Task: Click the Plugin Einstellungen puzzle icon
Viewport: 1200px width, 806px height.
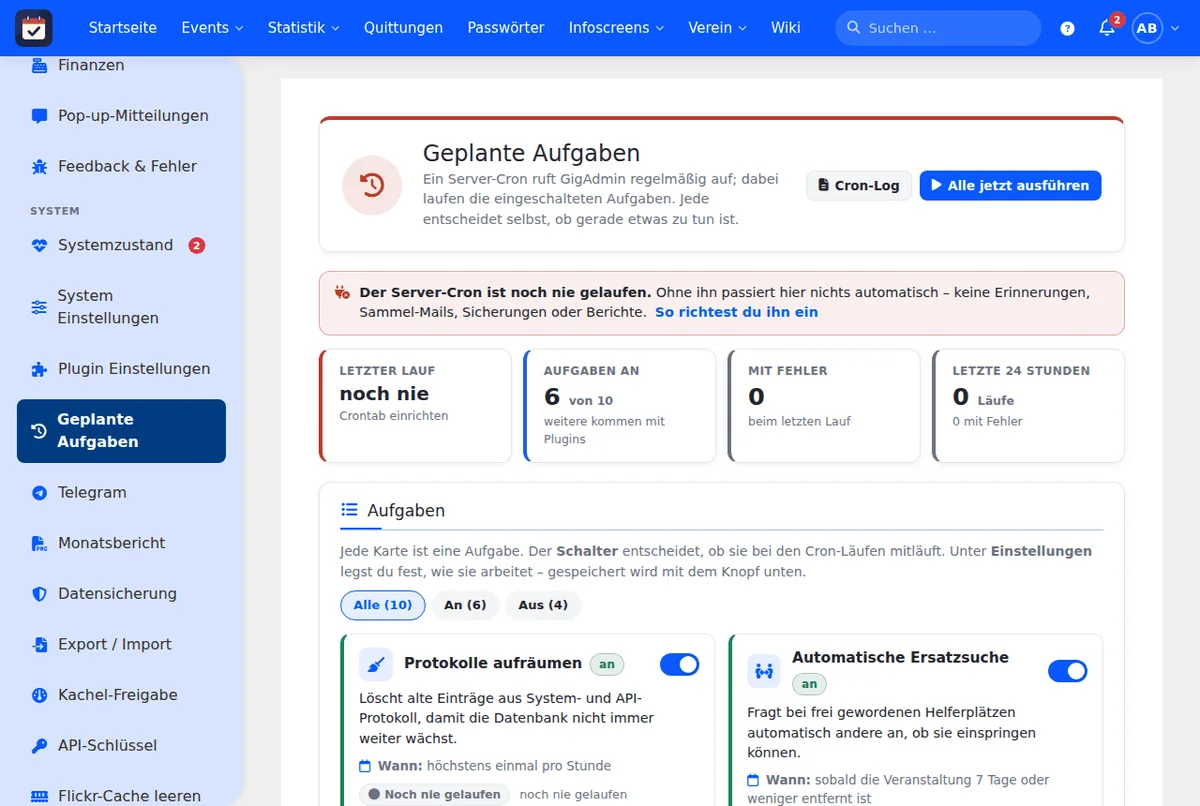Action: point(40,369)
